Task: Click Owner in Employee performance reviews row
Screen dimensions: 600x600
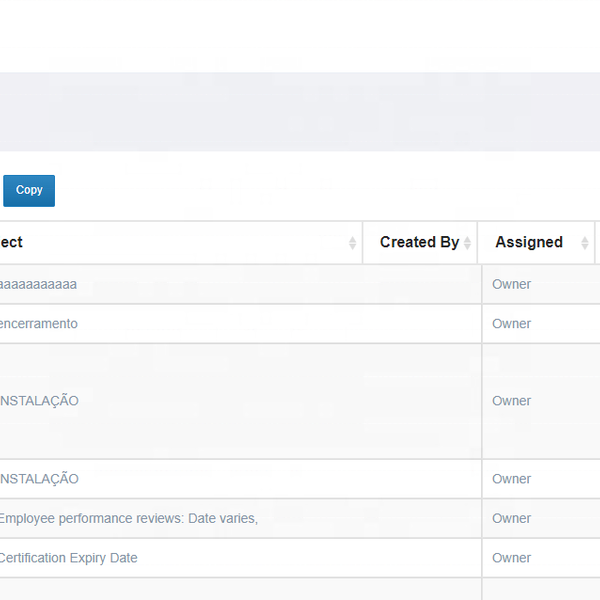Action: [511, 518]
